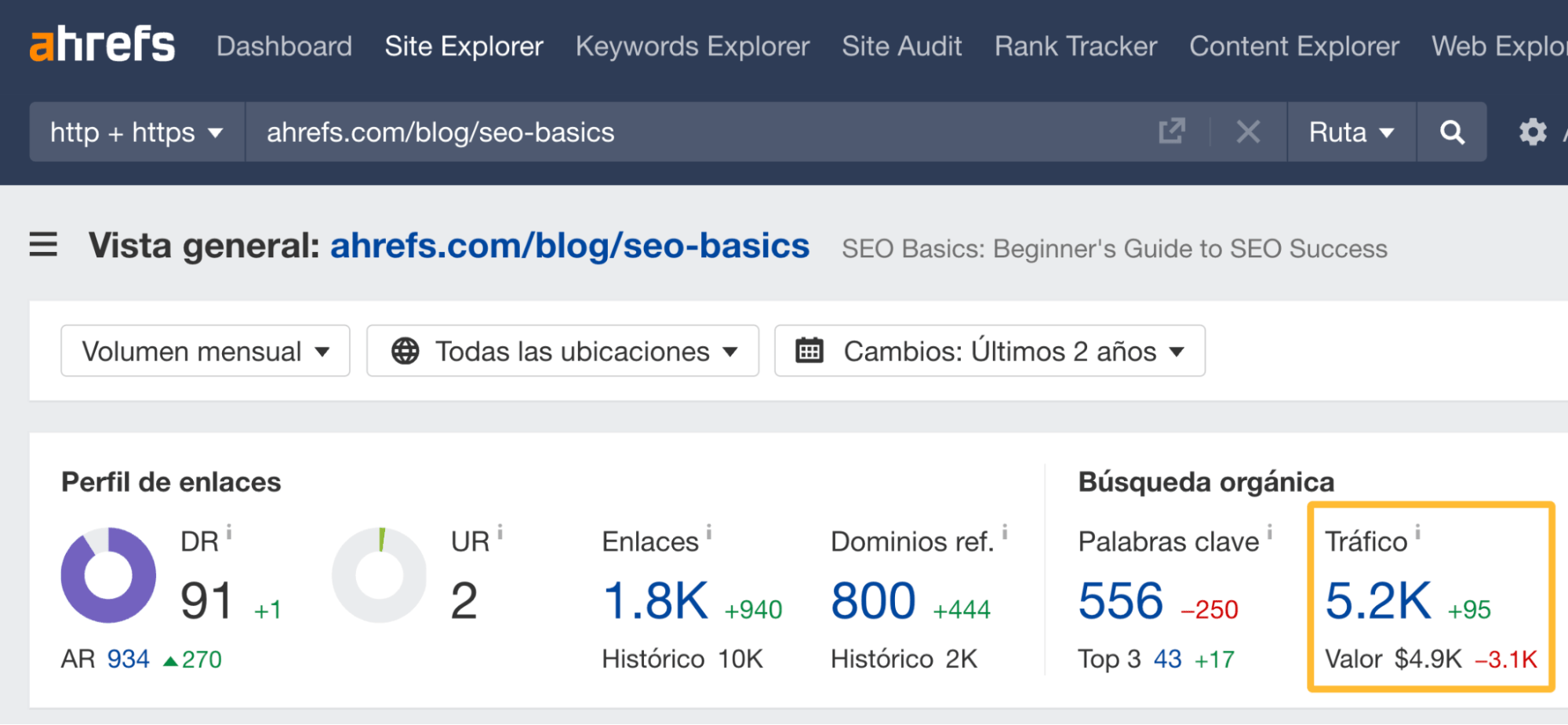
Task: Click inside the URL input field
Action: pos(628,132)
